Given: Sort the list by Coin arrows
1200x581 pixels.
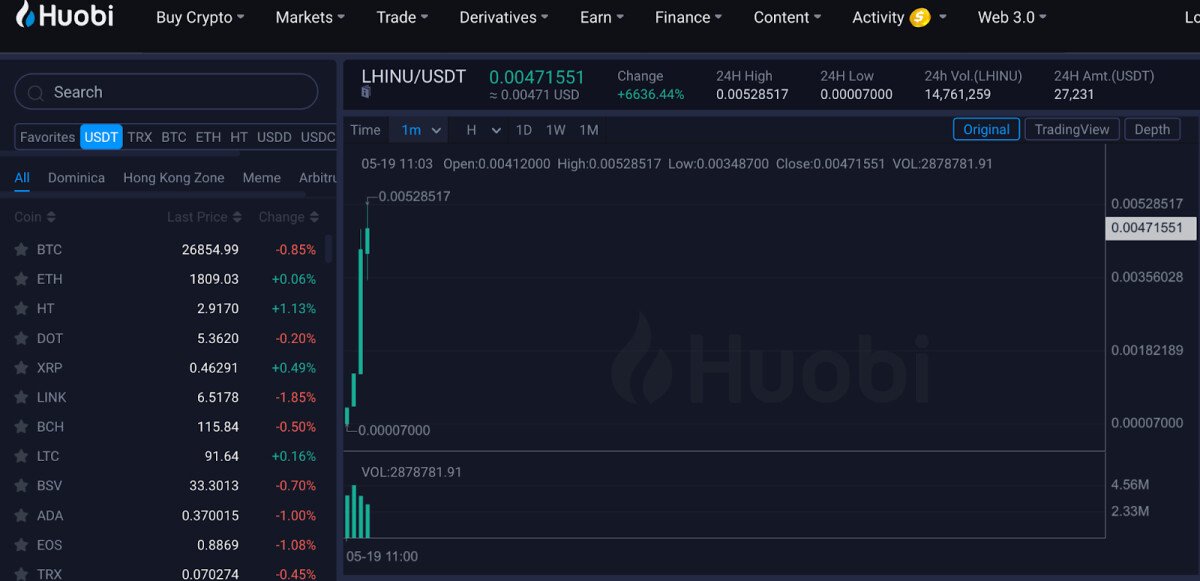Looking at the screenshot, I should click(51, 217).
